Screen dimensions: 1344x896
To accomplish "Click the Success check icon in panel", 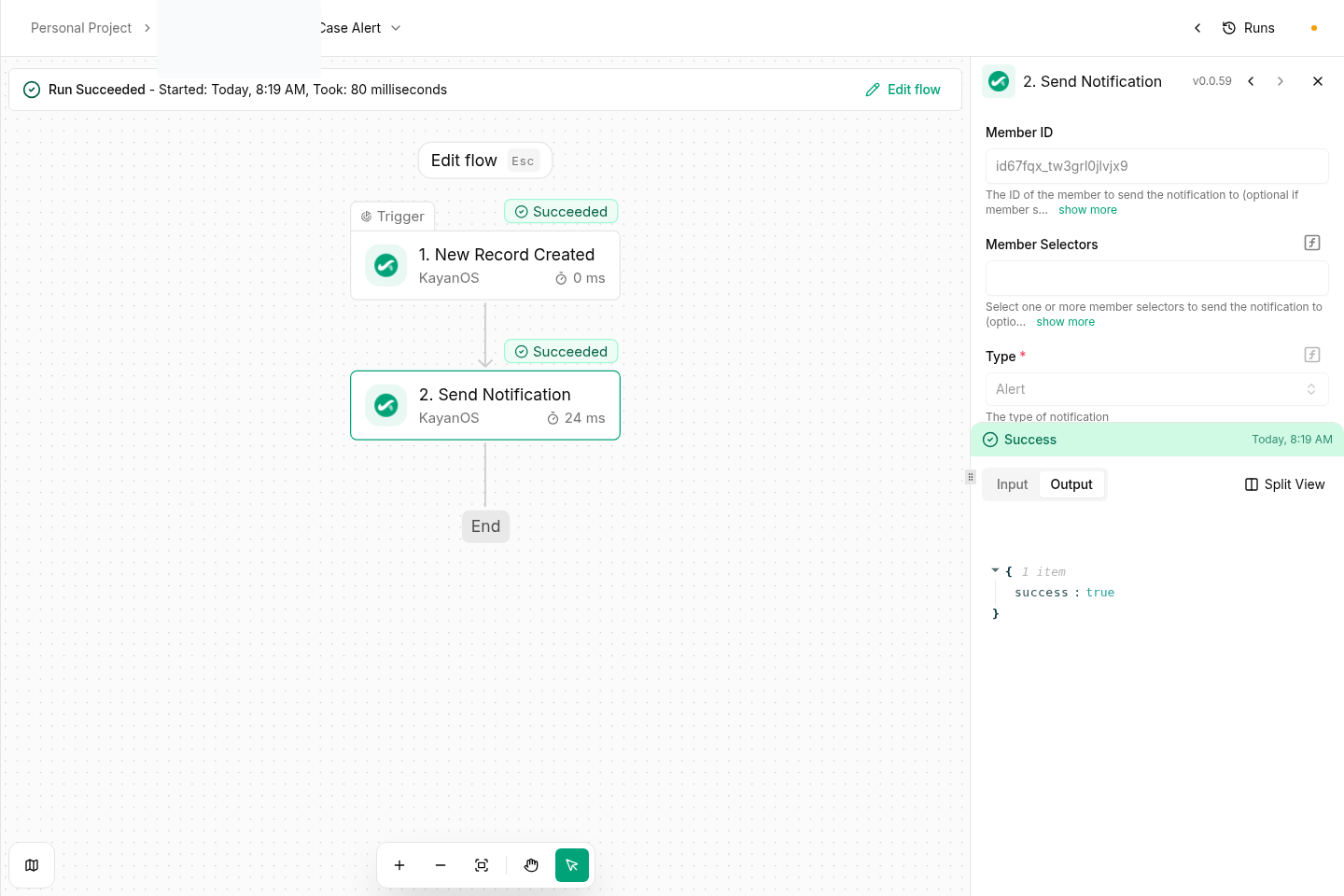I will pyautogui.click(x=990, y=440).
